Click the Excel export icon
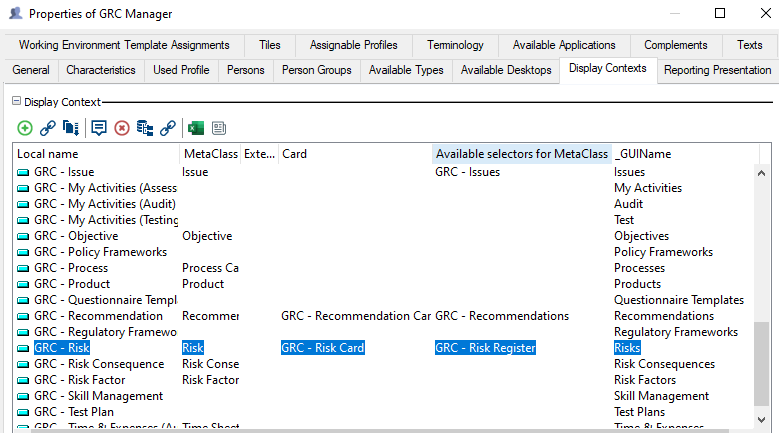779x433 pixels. (196, 128)
